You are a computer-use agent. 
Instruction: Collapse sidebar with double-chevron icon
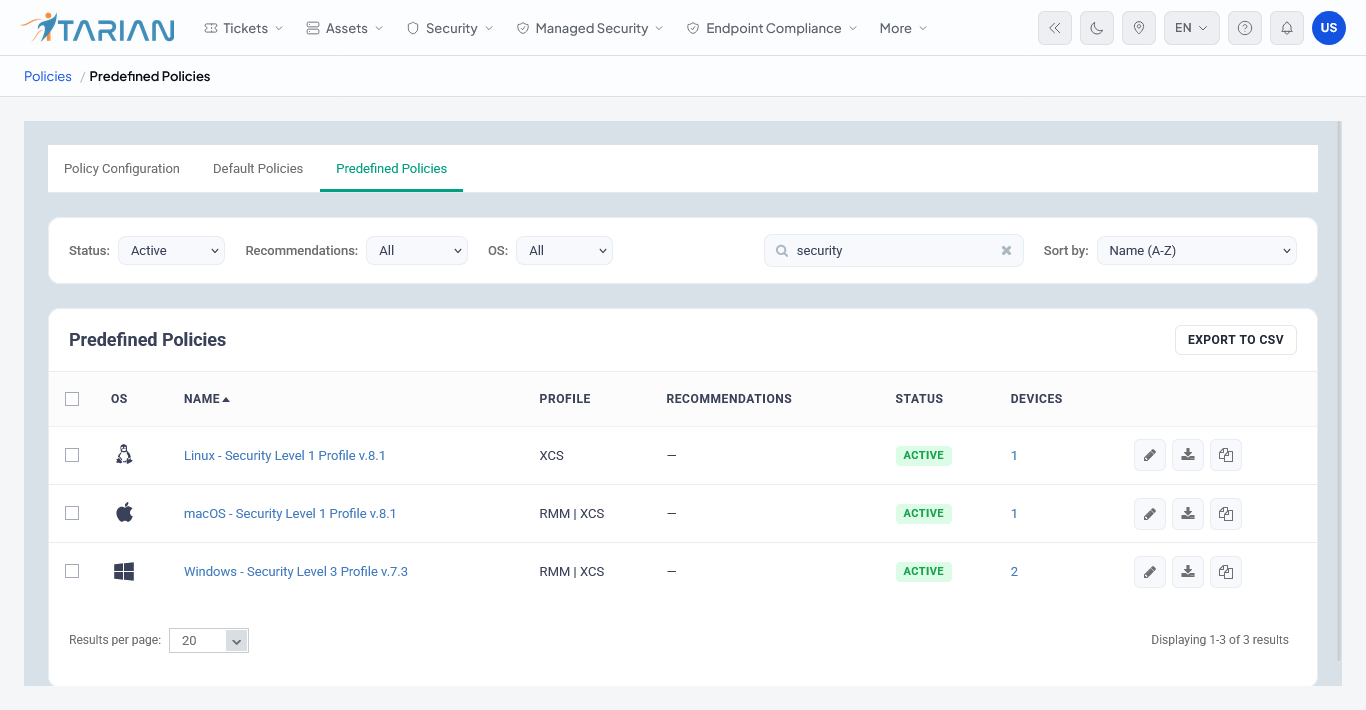(x=1055, y=28)
